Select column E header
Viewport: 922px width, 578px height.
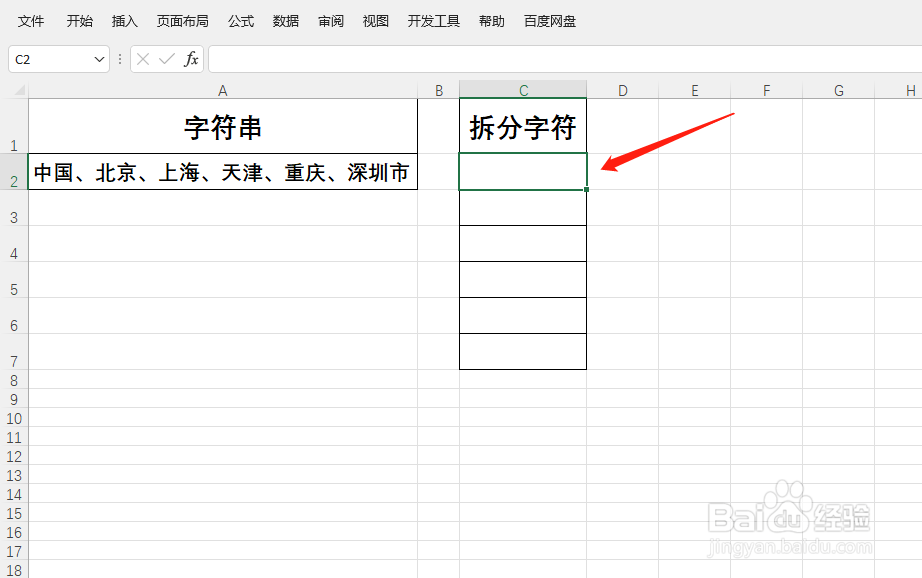pos(694,90)
